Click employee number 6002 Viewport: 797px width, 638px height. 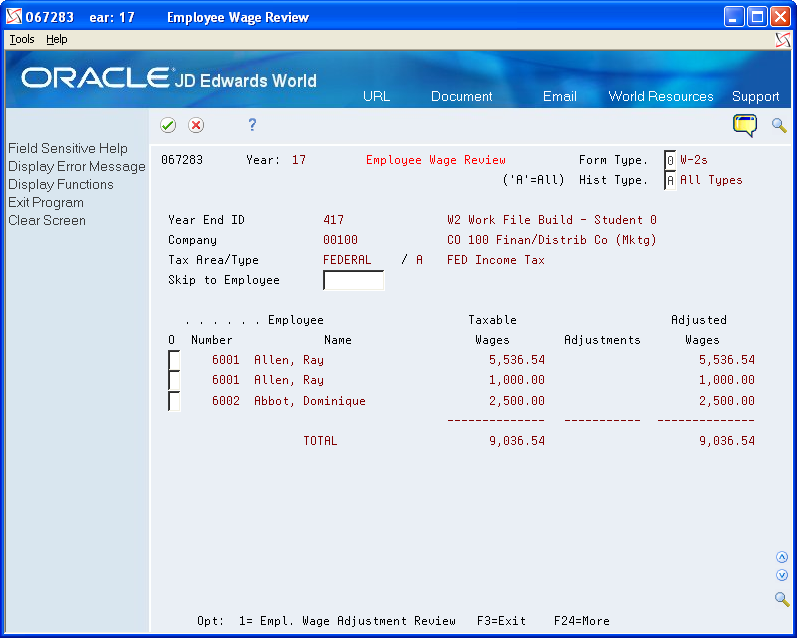point(226,401)
